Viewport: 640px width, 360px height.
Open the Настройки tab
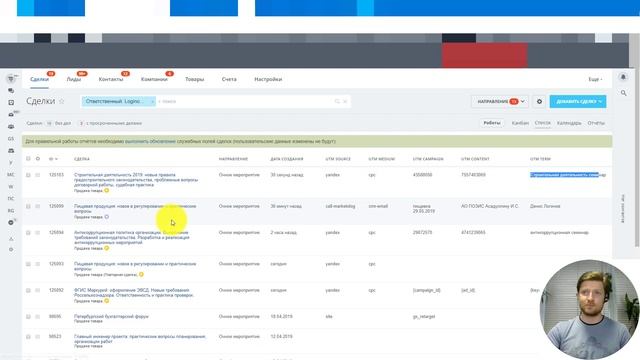pos(268,79)
